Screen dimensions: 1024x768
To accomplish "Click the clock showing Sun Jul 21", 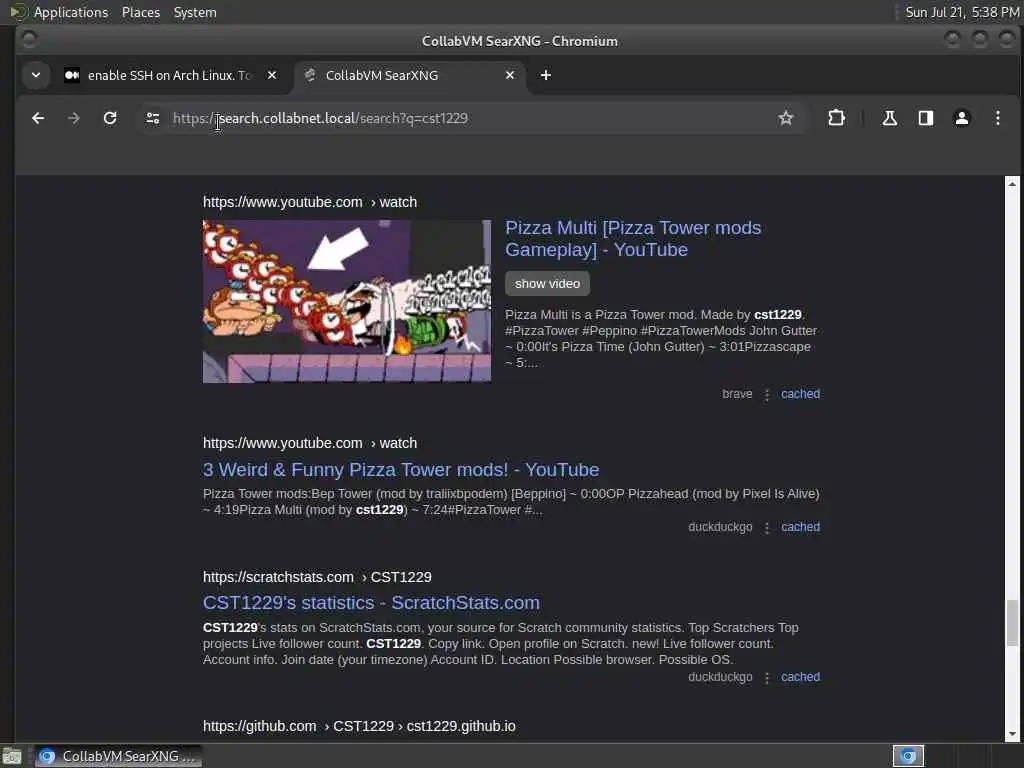I will (x=961, y=12).
